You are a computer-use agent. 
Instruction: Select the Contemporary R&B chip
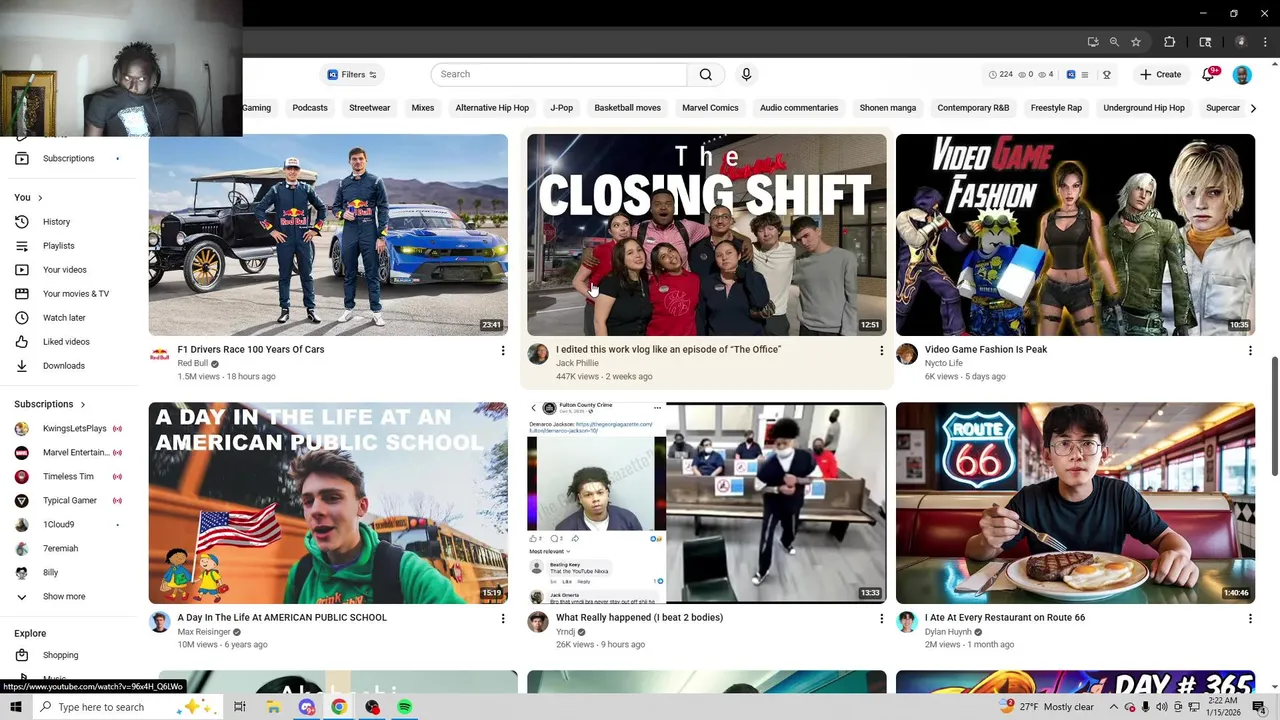pos(973,108)
